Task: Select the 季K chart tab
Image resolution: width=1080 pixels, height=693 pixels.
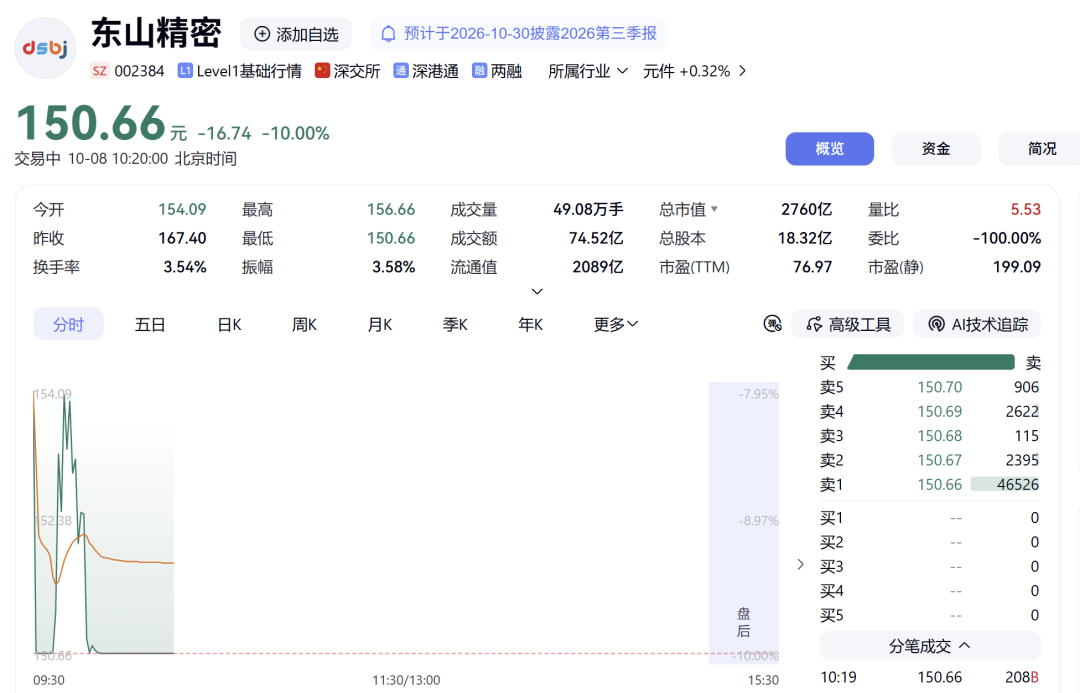Action: point(455,324)
